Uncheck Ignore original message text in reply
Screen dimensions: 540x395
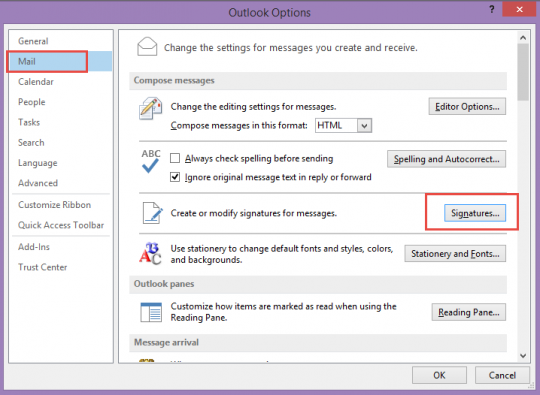coord(175,177)
